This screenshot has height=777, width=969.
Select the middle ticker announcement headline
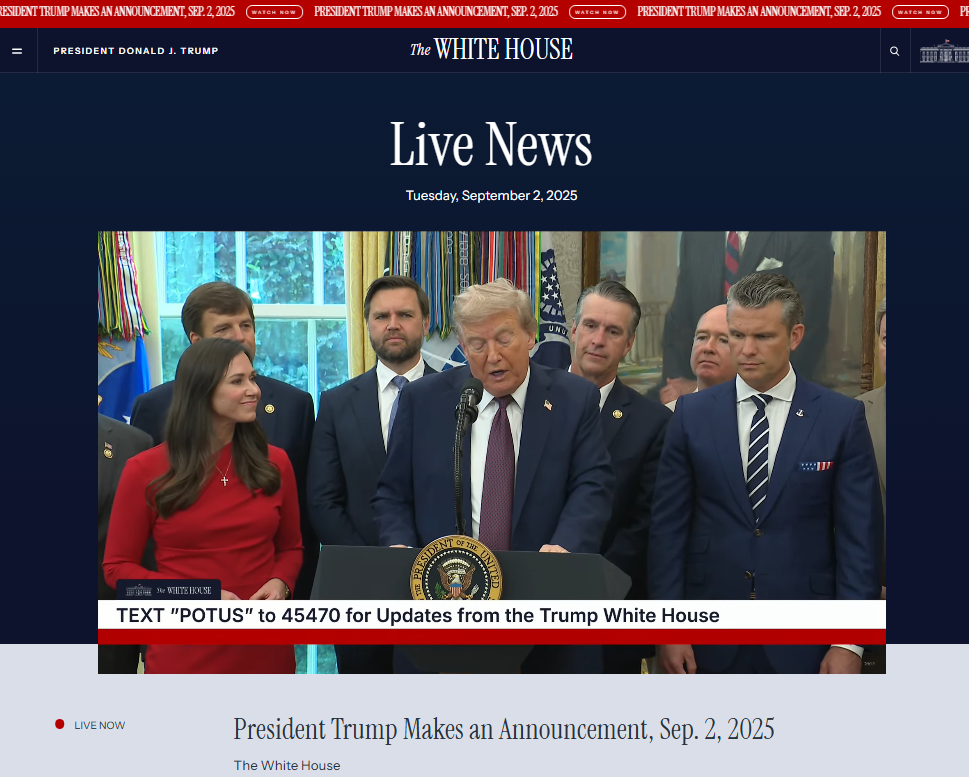(436, 12)
